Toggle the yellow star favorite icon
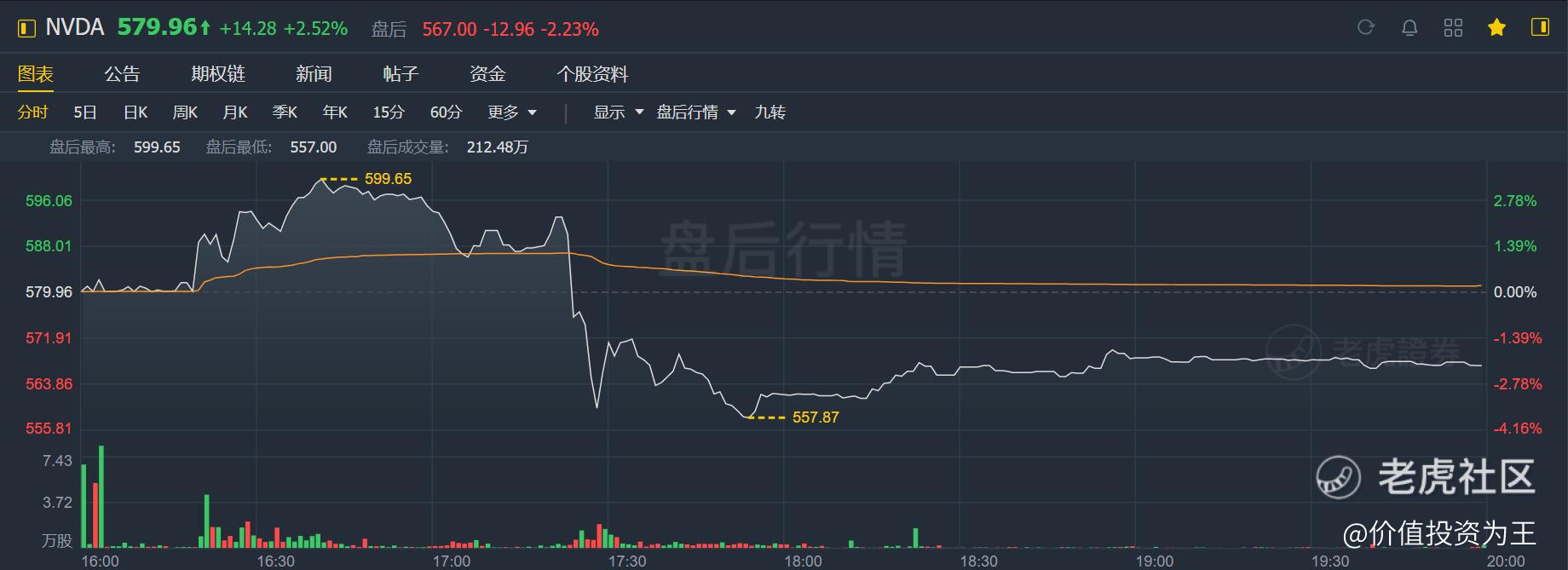This screenshot has width=1568, height=570. click(1496, 28)
